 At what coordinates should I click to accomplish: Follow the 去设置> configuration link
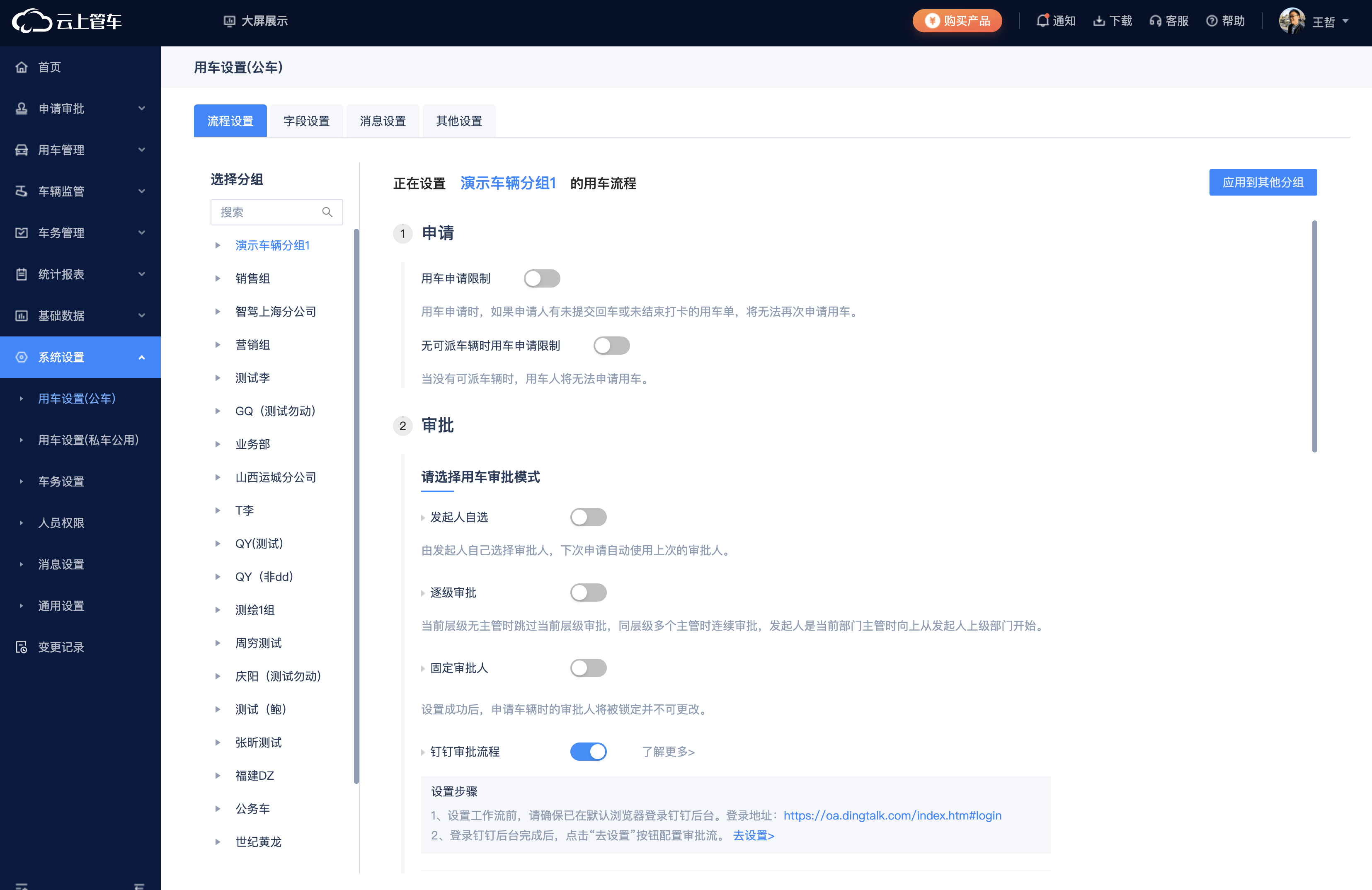(754, 835)
